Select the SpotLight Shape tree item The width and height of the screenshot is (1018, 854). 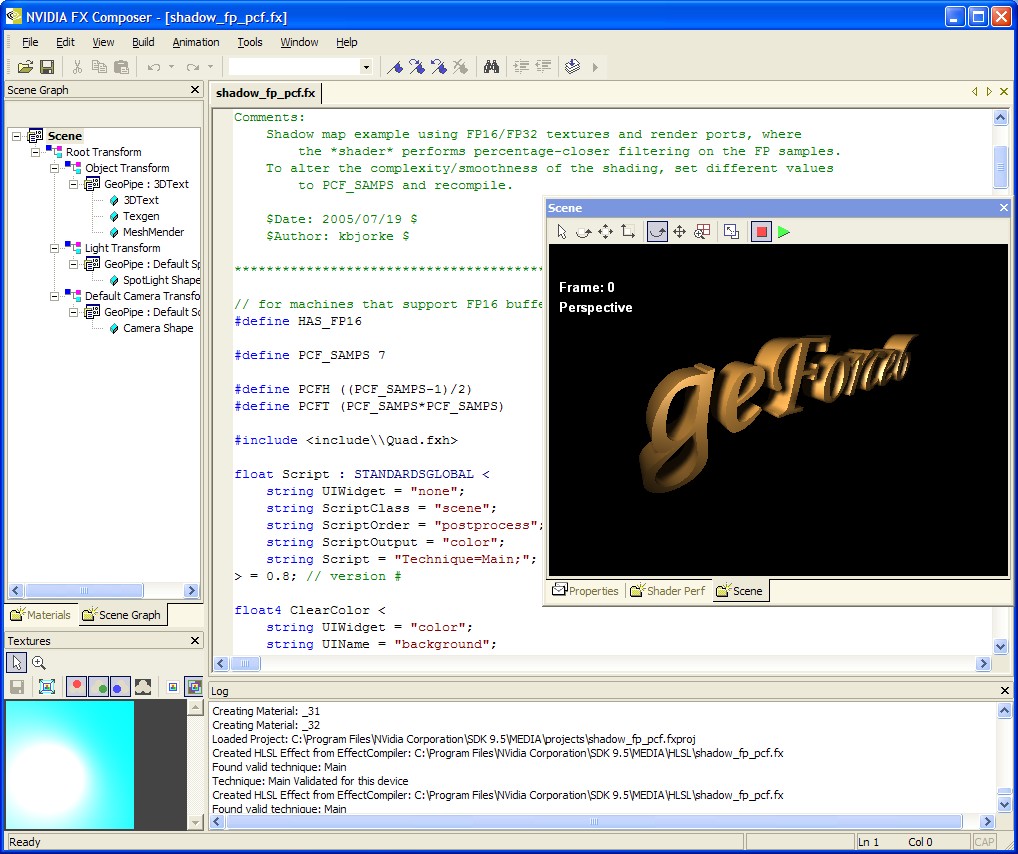(155, 280)
